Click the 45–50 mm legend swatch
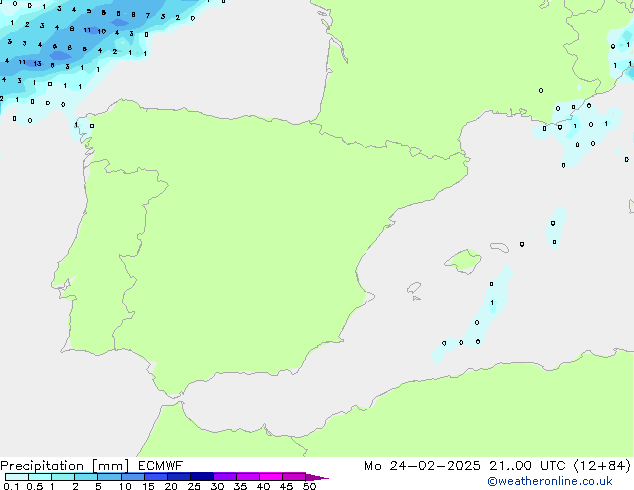The width and height of the screenshot is (634, 490). click(x=294, y=477)
